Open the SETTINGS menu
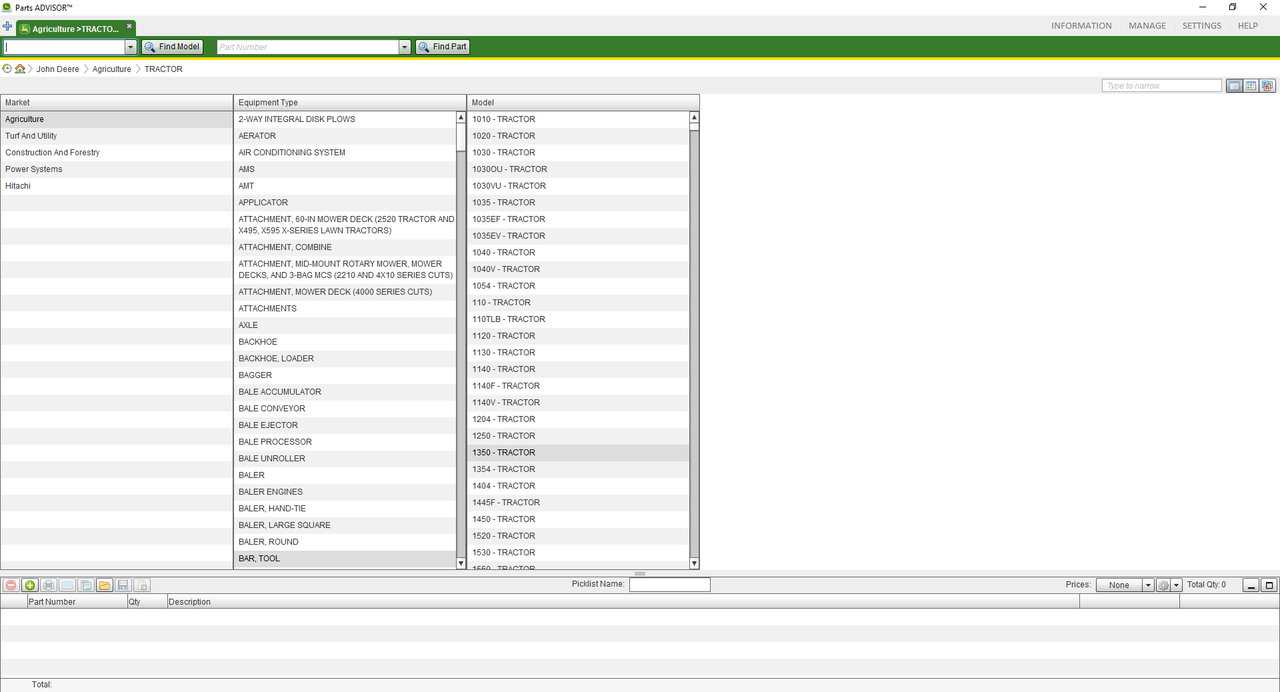This screenshot has width=1280, height=692. 1201,26
